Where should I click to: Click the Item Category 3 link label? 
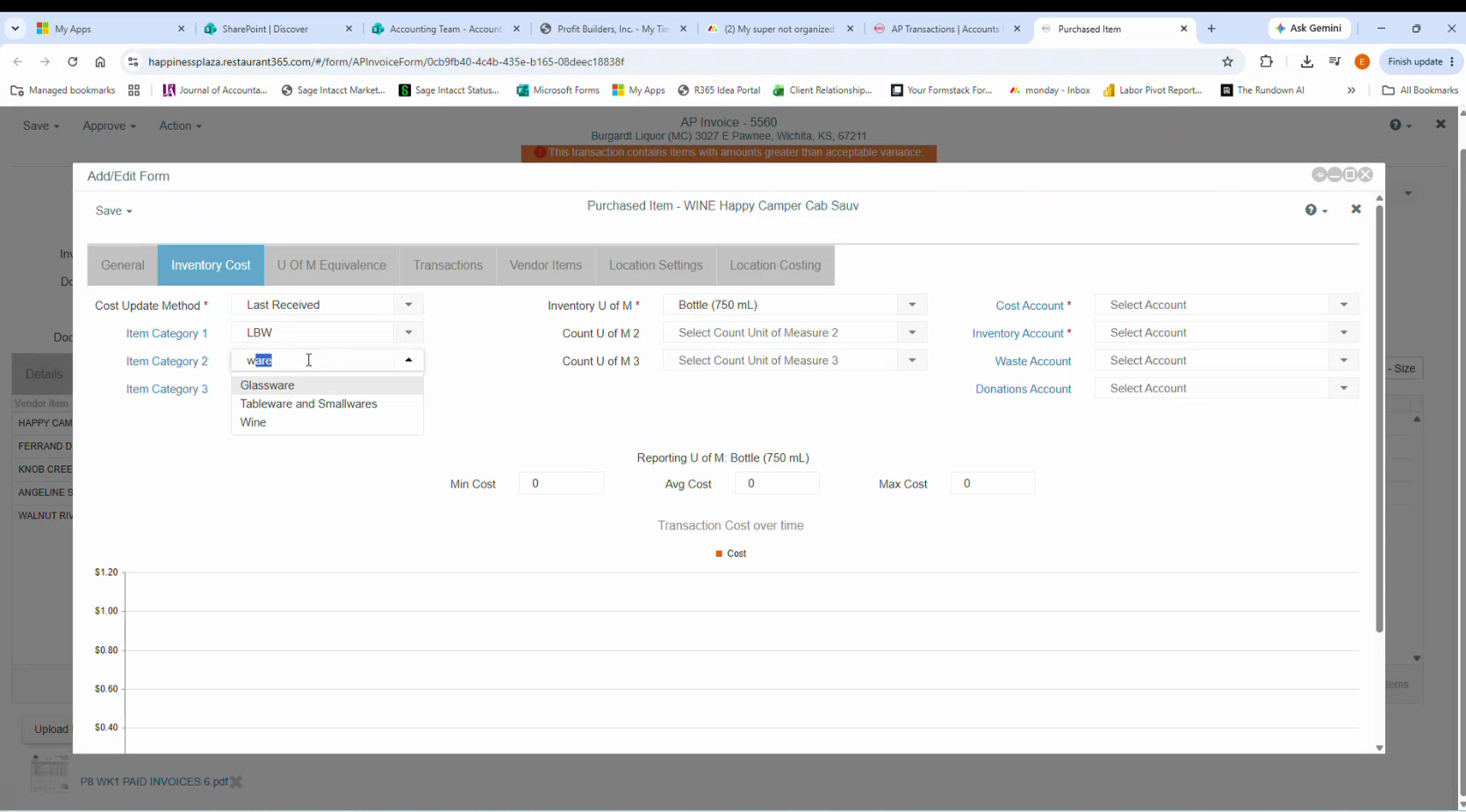167,389
